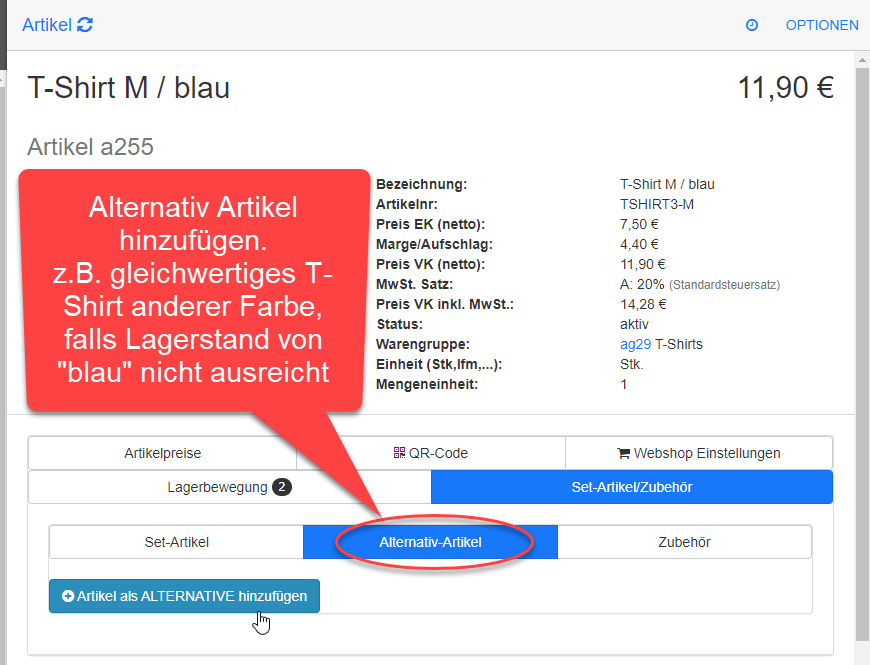This screenshot has width=870, height=665.
Task: Click the MwSt. Satz value A: 20%
Action: (642, 285)
